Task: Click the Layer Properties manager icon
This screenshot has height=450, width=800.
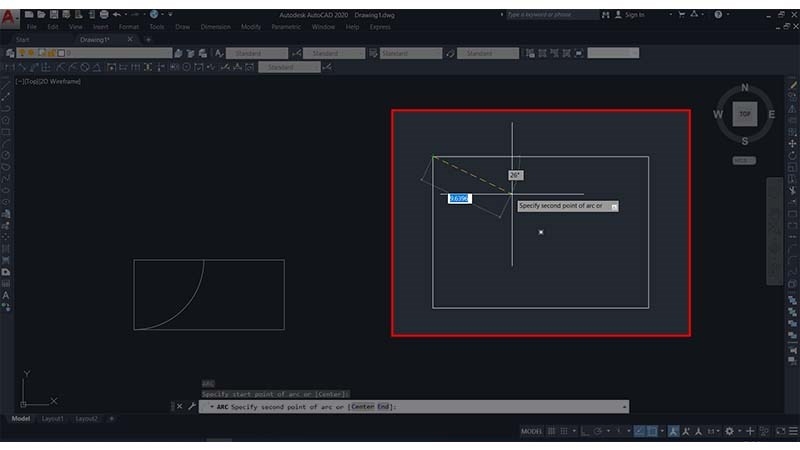Action: click(x=10, y=53)
